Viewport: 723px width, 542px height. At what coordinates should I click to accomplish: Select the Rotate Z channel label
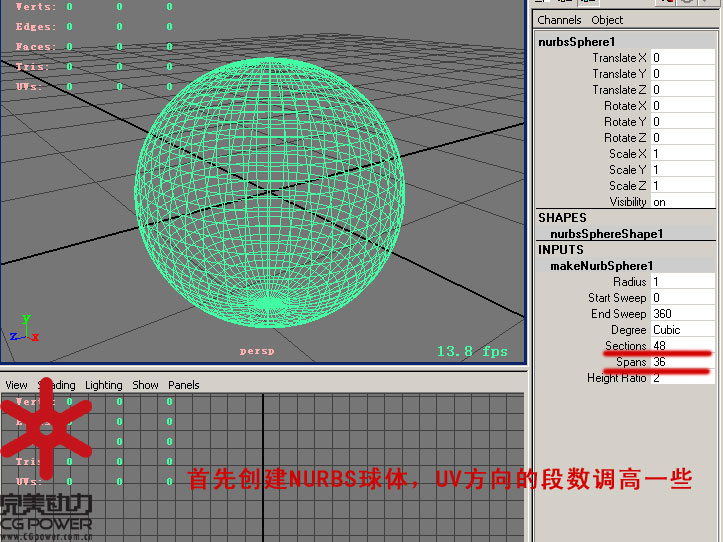pos(625,137)
